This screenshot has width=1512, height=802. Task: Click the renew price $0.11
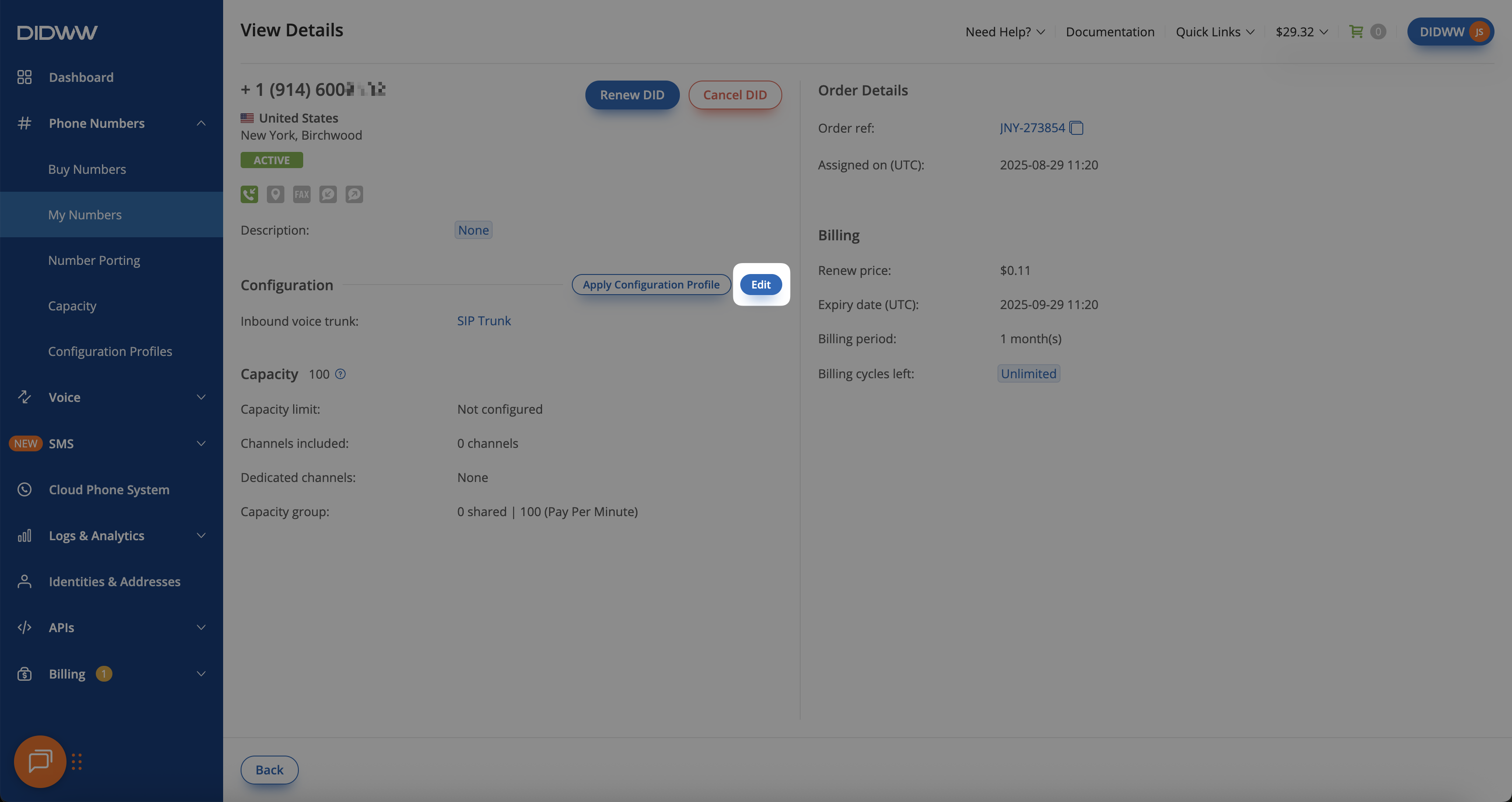tap(1015, 270)
